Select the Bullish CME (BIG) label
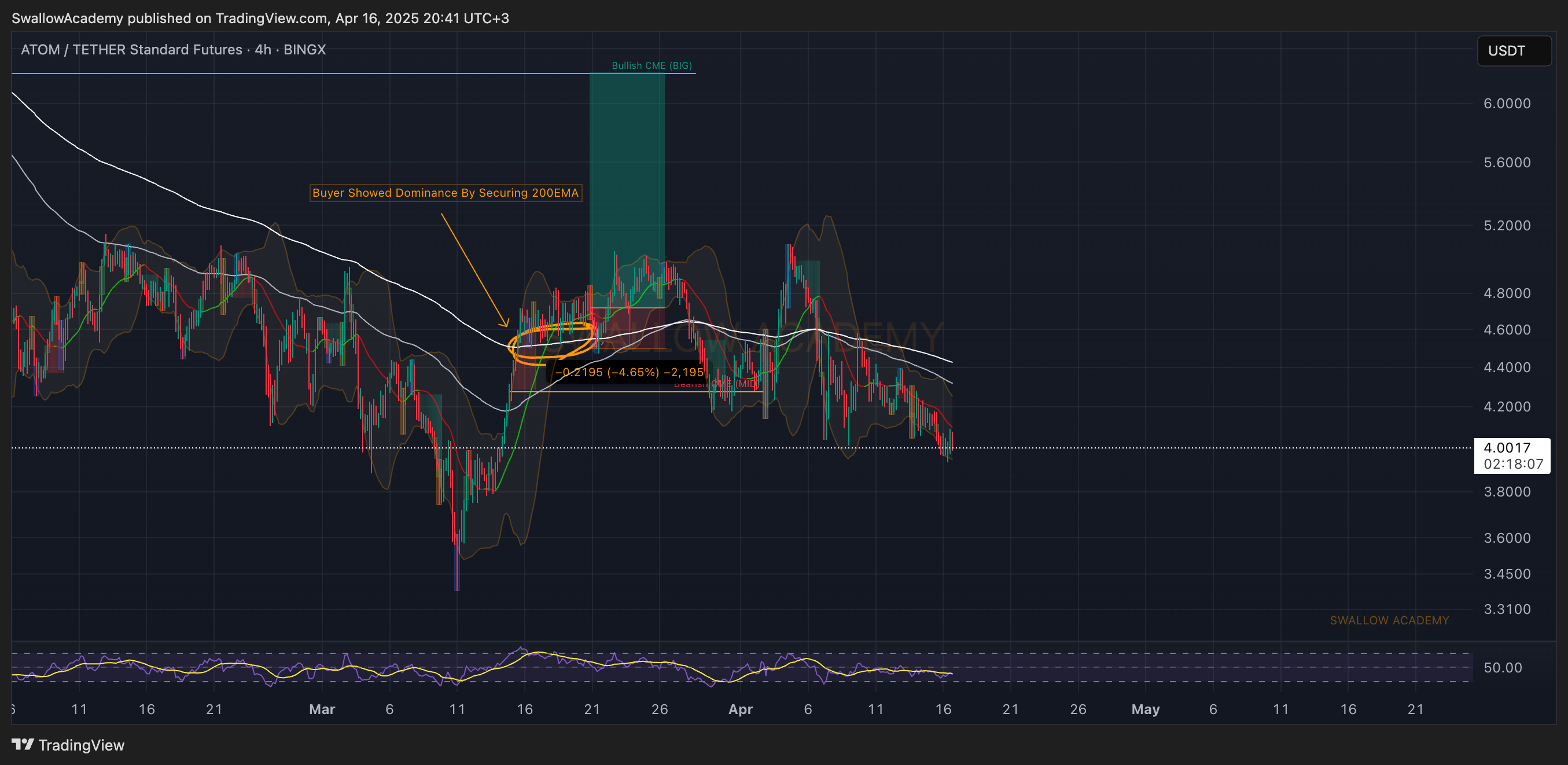The image size is (1568, 765). (652, 66)
